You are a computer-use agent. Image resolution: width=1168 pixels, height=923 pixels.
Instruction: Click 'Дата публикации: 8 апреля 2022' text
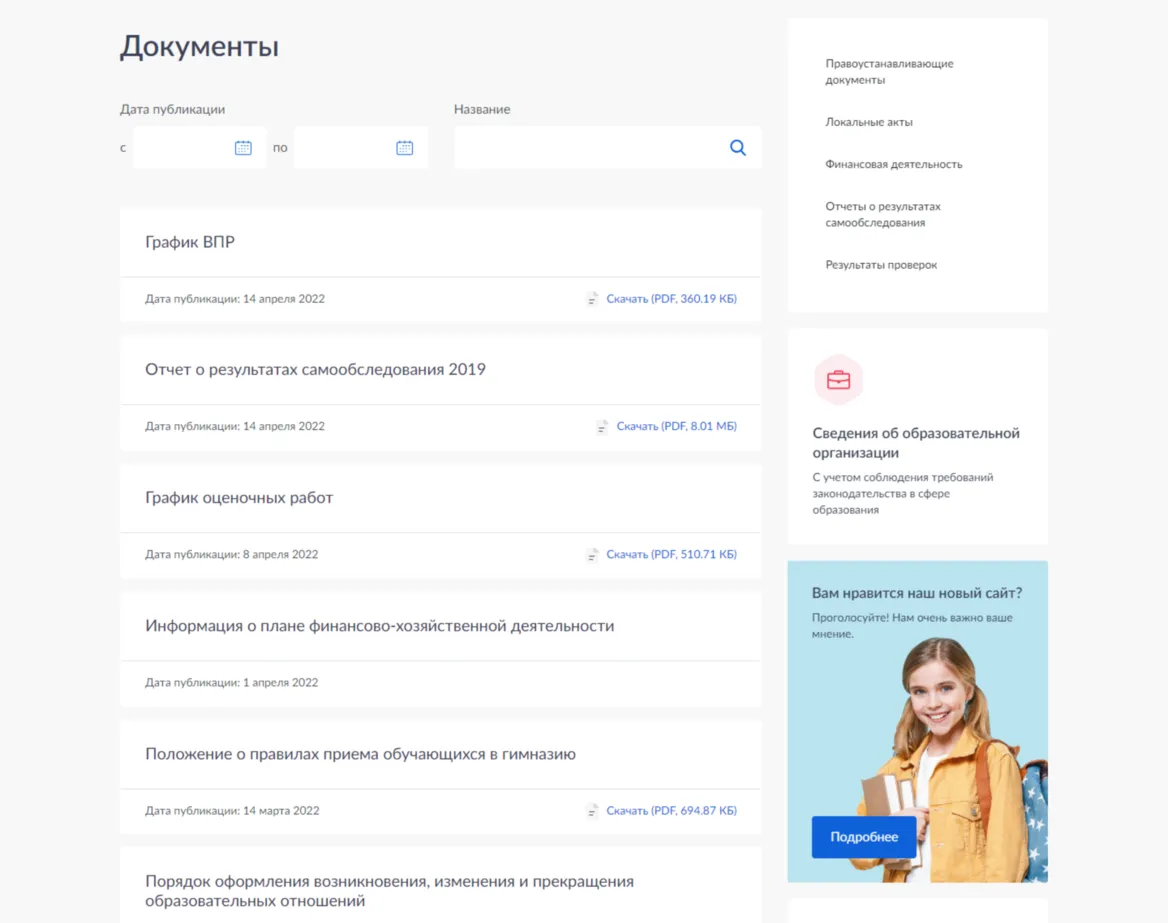click(x=232, y=554)
